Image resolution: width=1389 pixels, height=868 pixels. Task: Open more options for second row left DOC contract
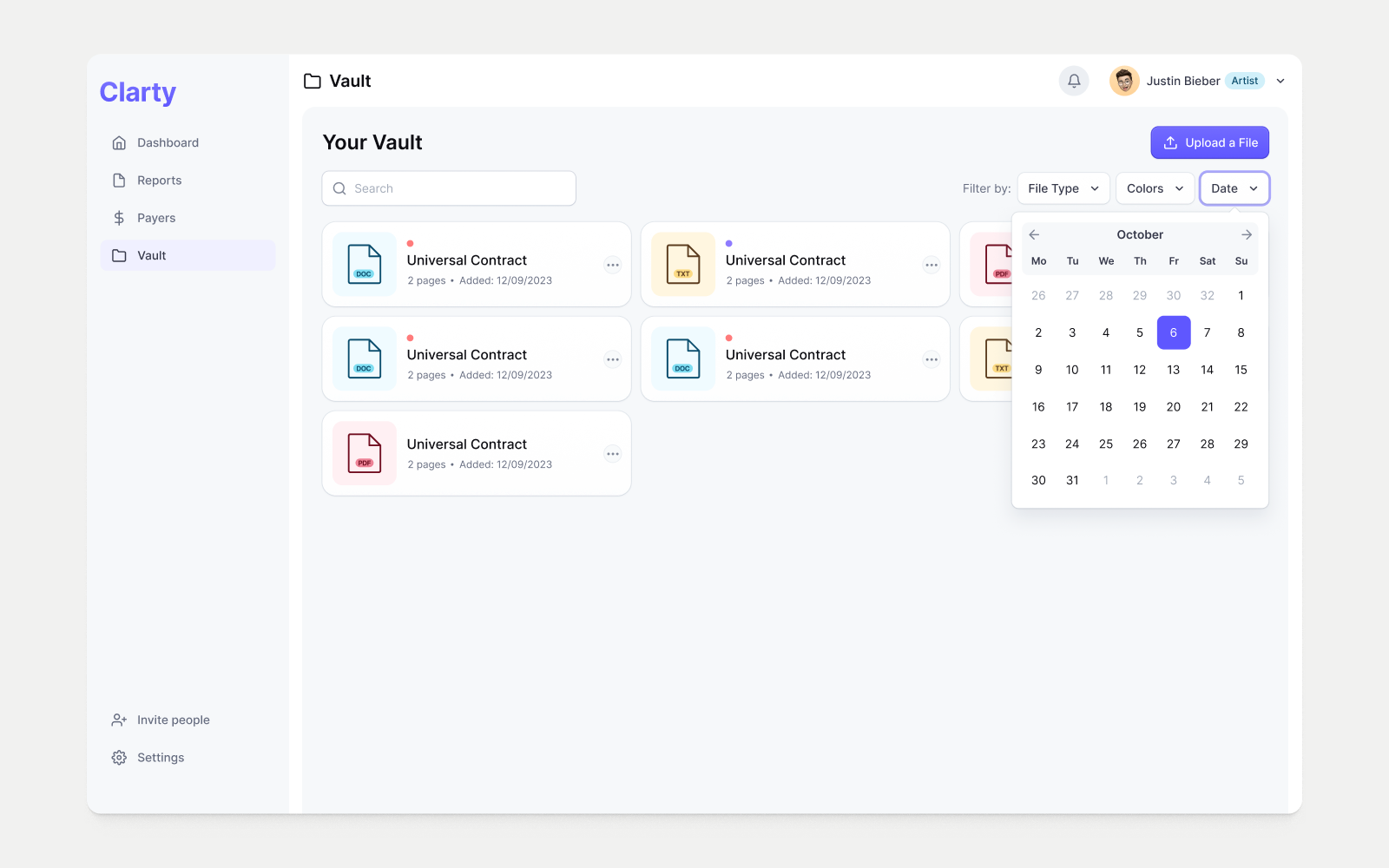pos(613,359)
